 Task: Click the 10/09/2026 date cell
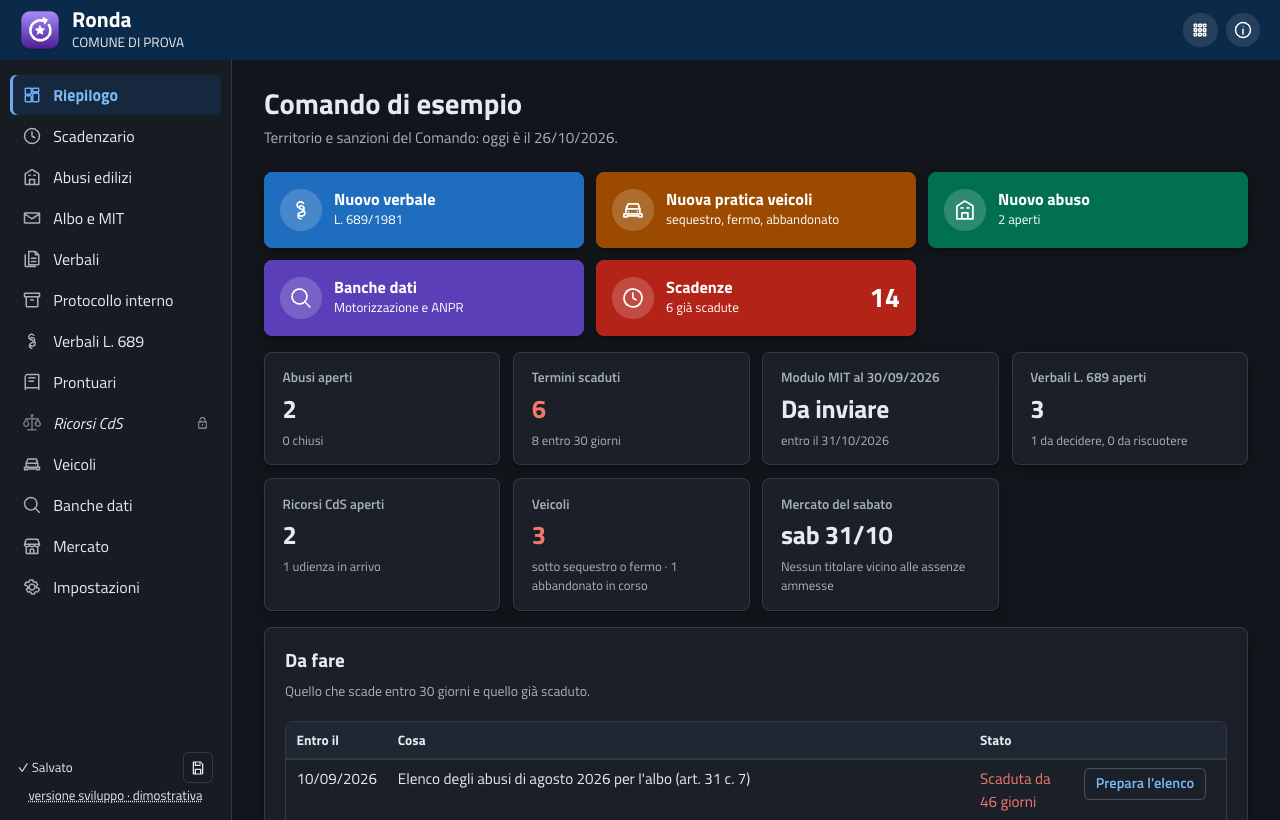click(x=337, y=779)
